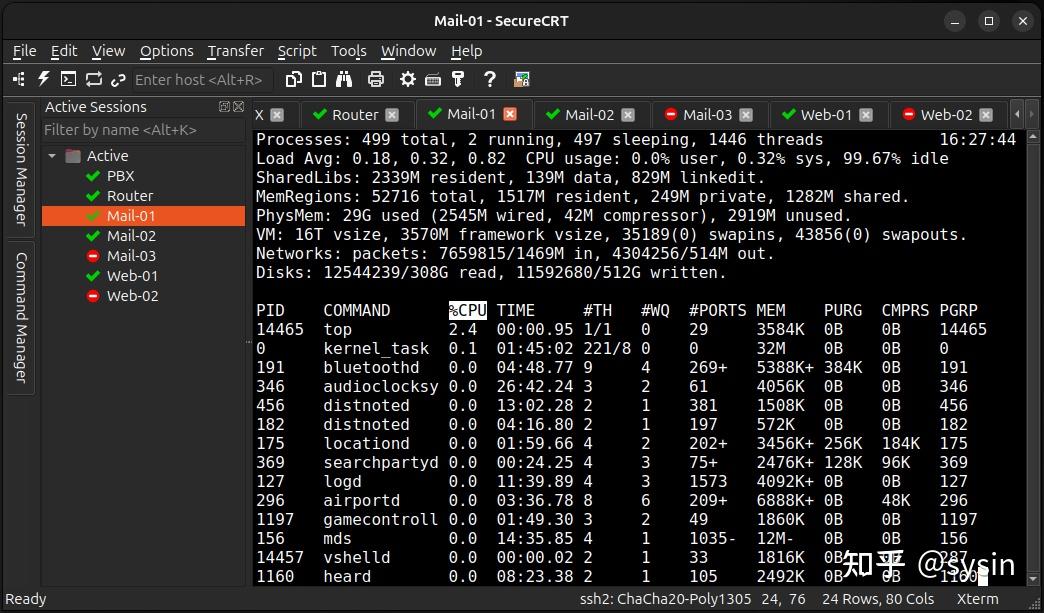Screen dimensions: 1044x613
Task: Select Web-01 in the session list
Action: tap(130, 276)
